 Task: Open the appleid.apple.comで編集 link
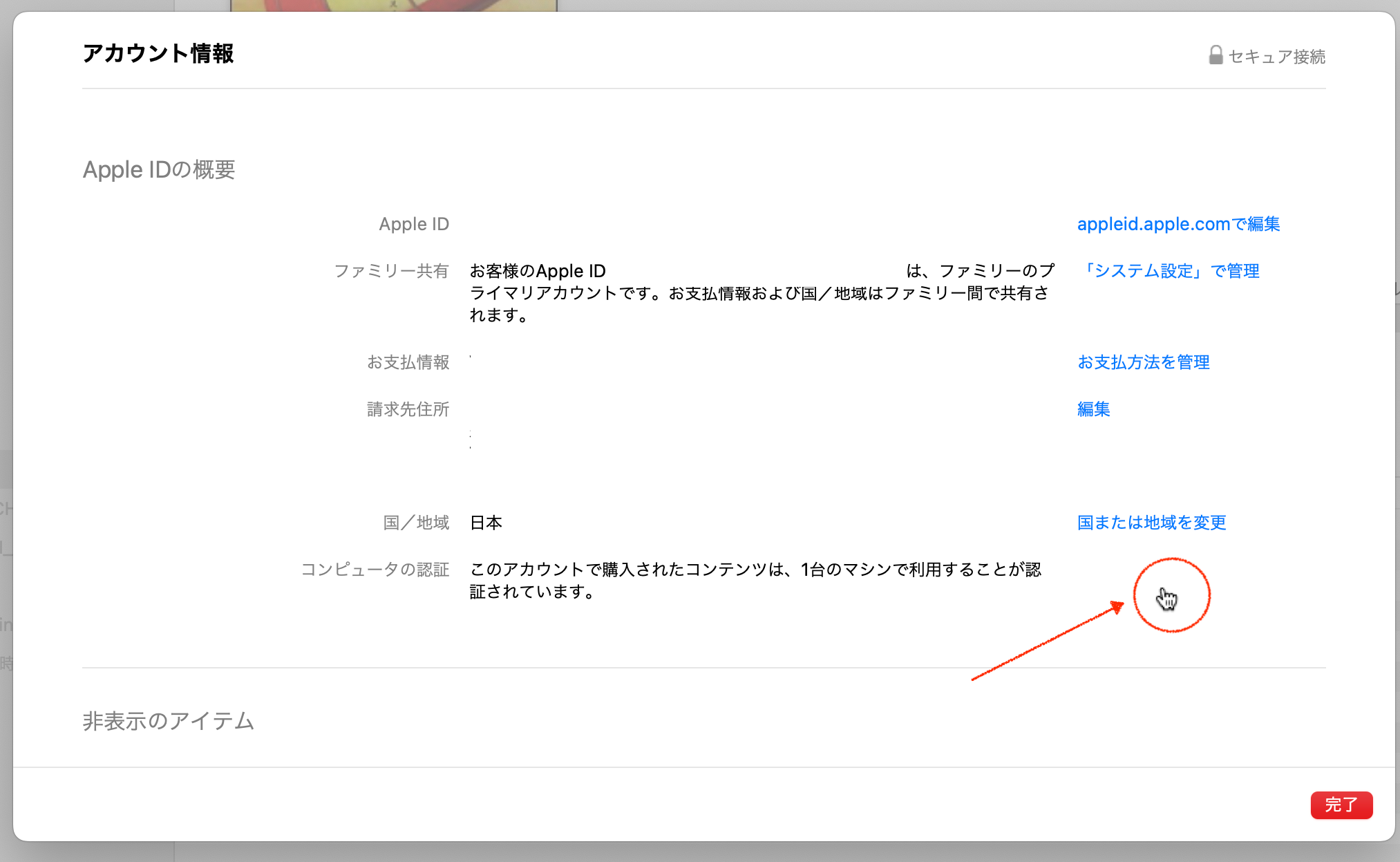click(1178, 224)
